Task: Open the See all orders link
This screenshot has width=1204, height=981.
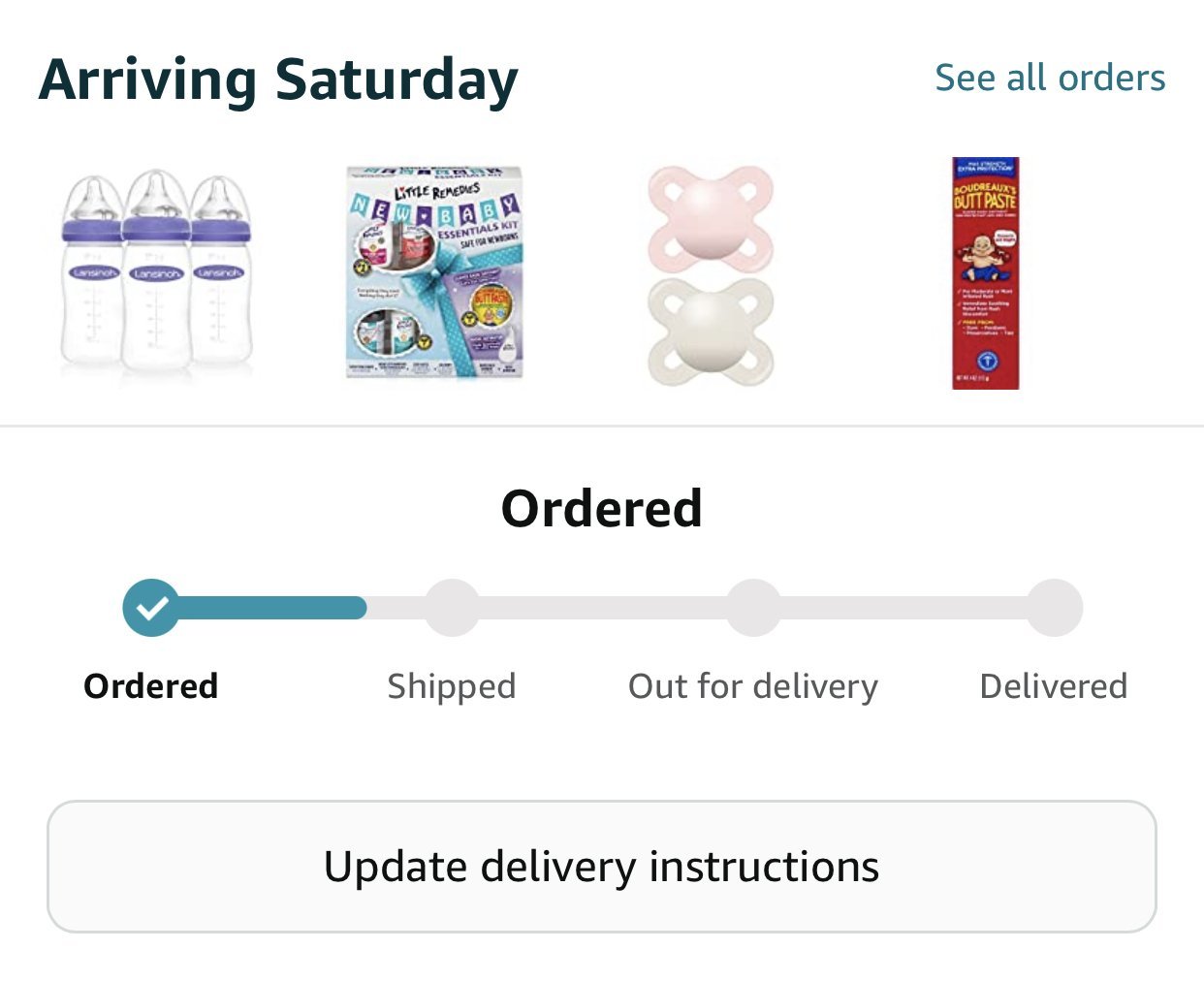Action: pyautogui.click(x=1050, y=78)
